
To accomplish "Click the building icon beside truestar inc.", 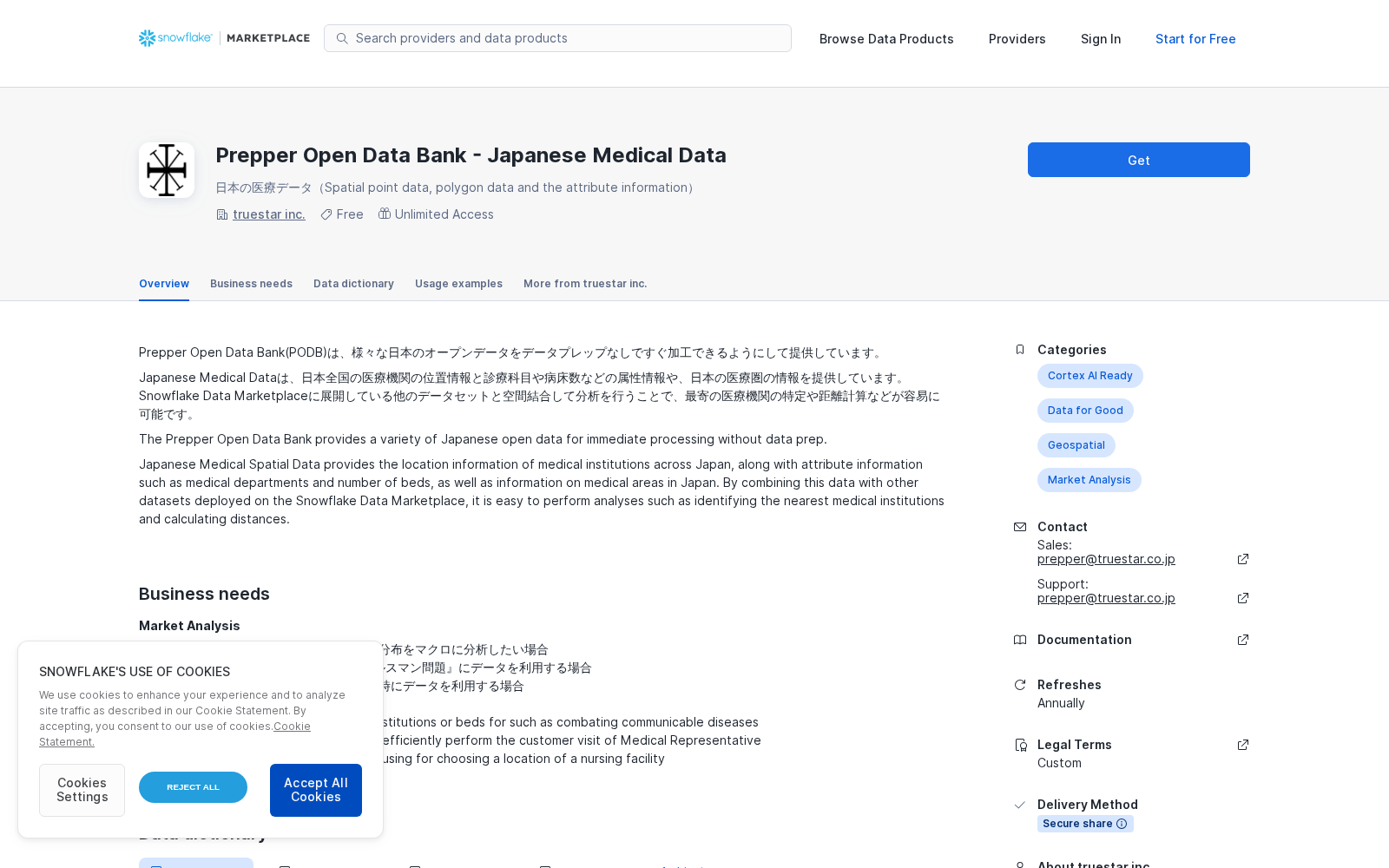I will [x=222, y=214].
